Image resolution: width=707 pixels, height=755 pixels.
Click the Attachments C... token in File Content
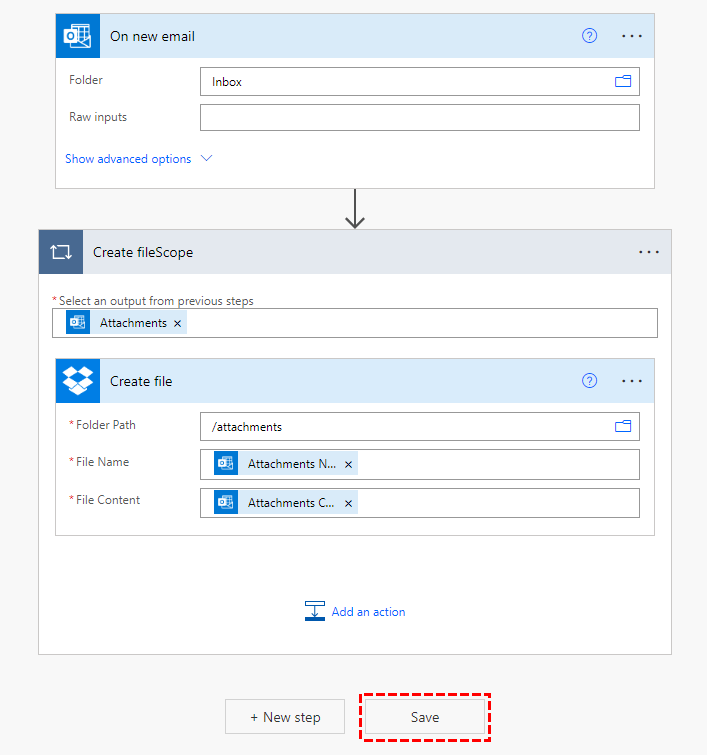pos(286,503)
